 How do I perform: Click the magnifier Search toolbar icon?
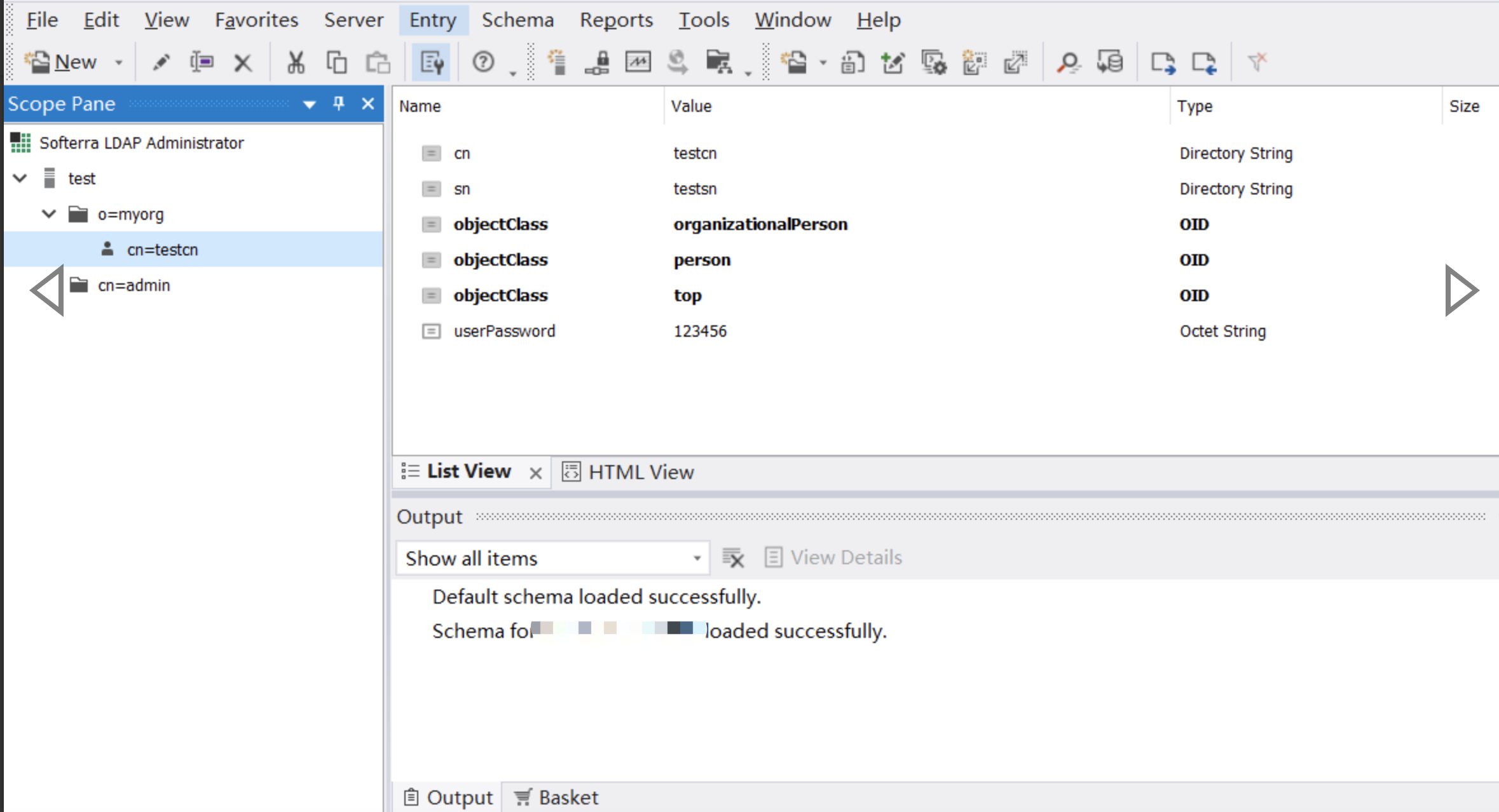point(1068,62)
